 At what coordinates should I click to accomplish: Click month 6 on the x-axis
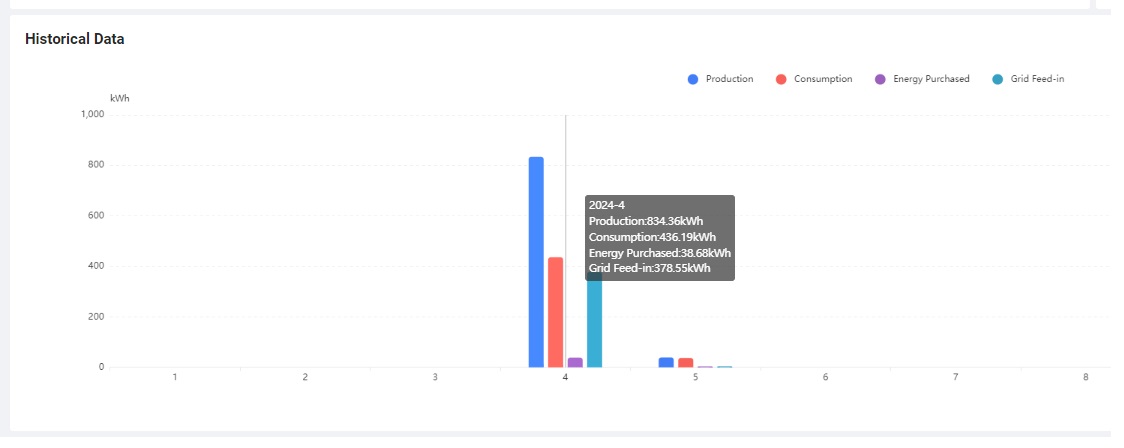click(x=825, y=377)
